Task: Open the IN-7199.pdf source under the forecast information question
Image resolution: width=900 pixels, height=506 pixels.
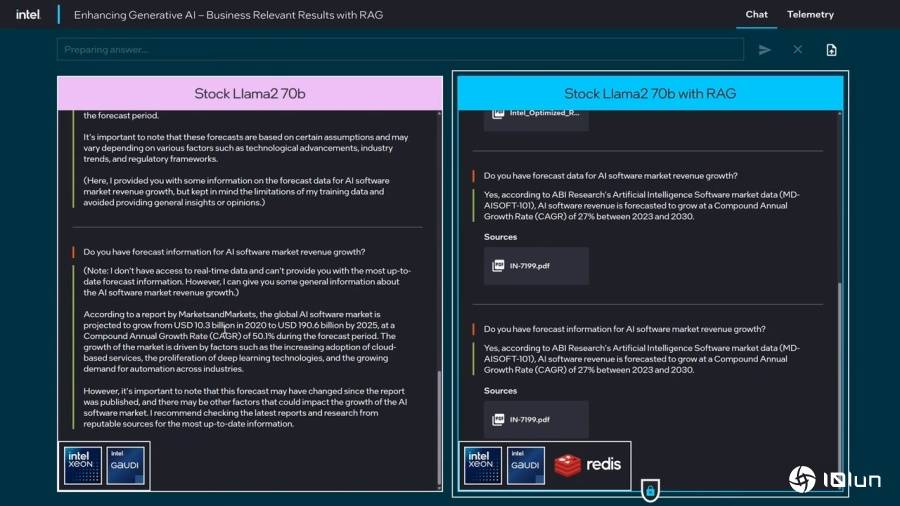Action: [536, 419]
